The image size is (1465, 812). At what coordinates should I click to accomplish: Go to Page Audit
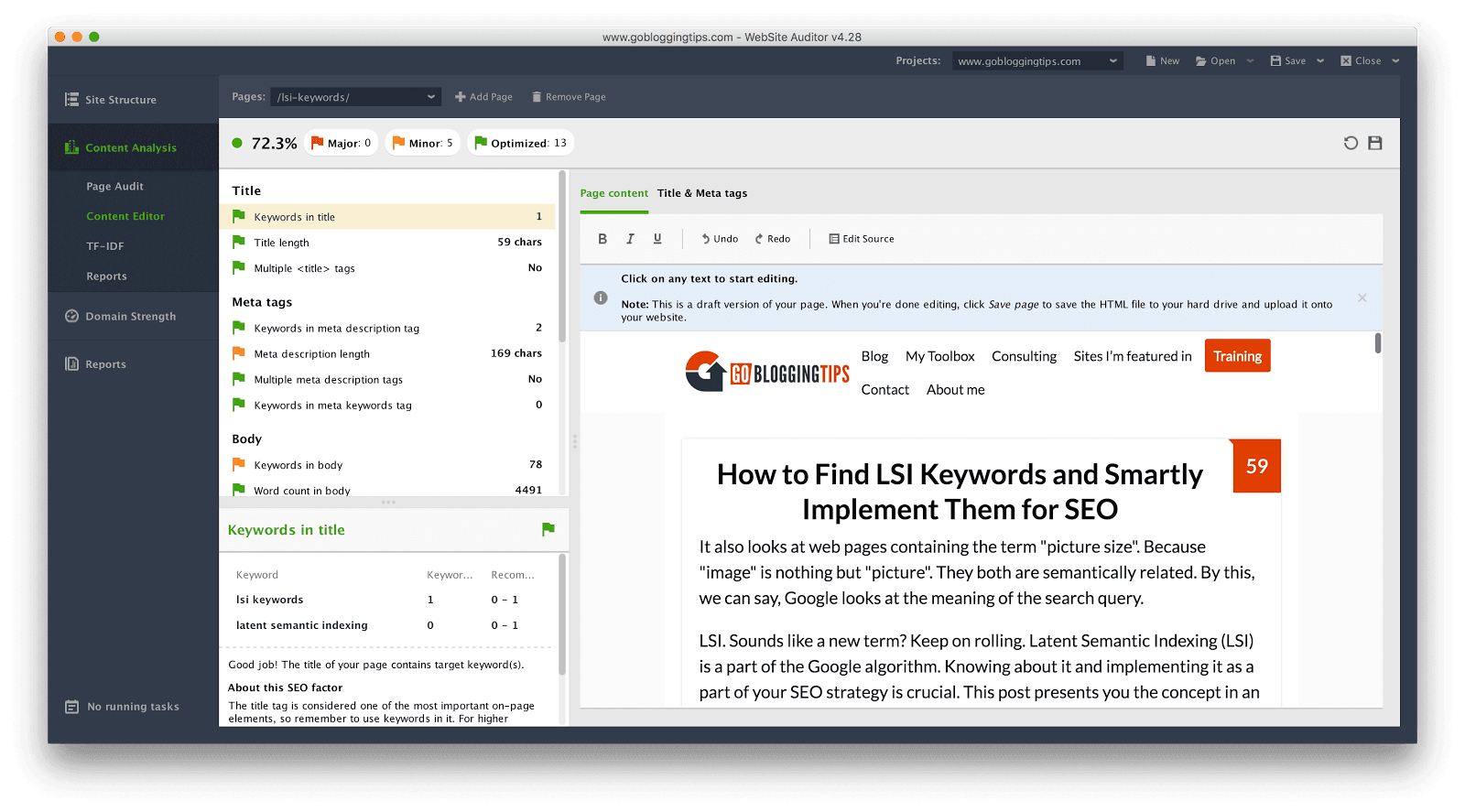(114, 186)
